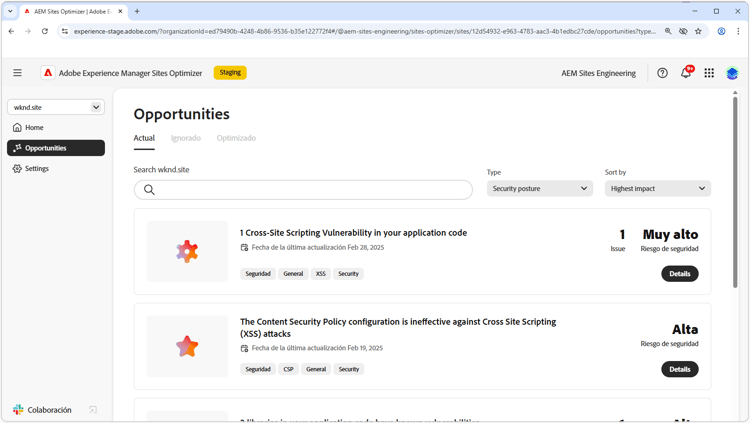Image resolution: width=750 pixels, height=423 pixels.
Task: Click the Home house icon in sidebar
Action: click(x=17, y=127)
